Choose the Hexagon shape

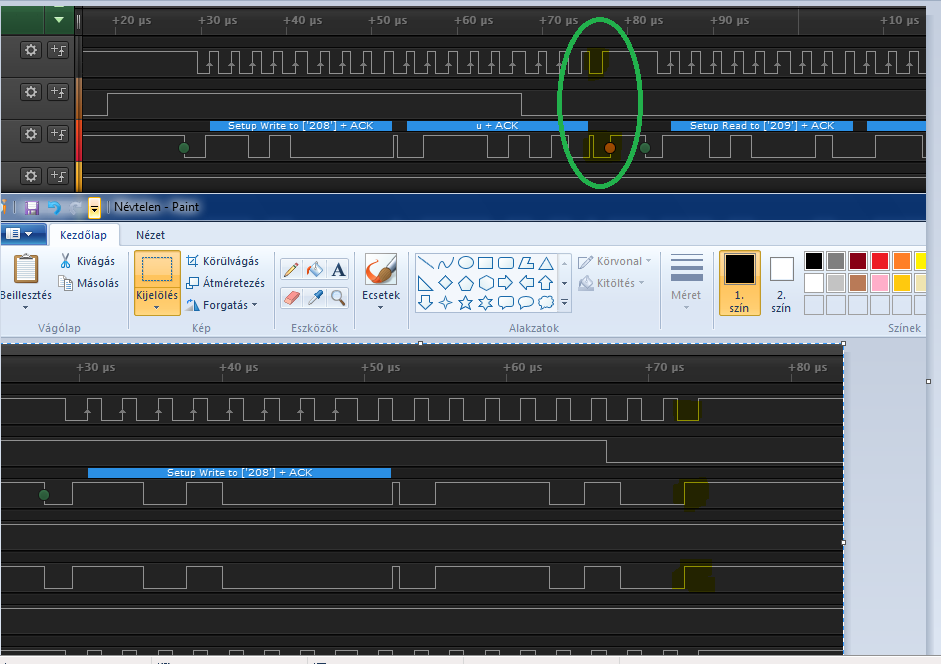[x=486, y=283]
